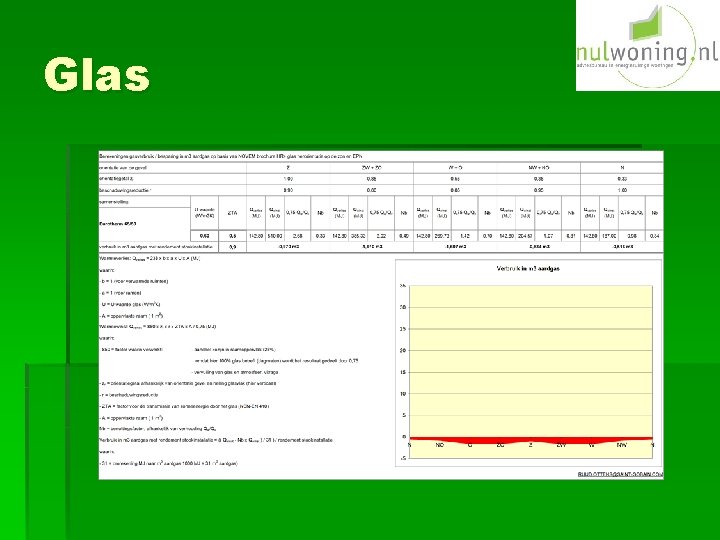This screenshot has height=540, width=720.
Task: Click the 'Z' orientation header in the table
Action: [288, 168]
